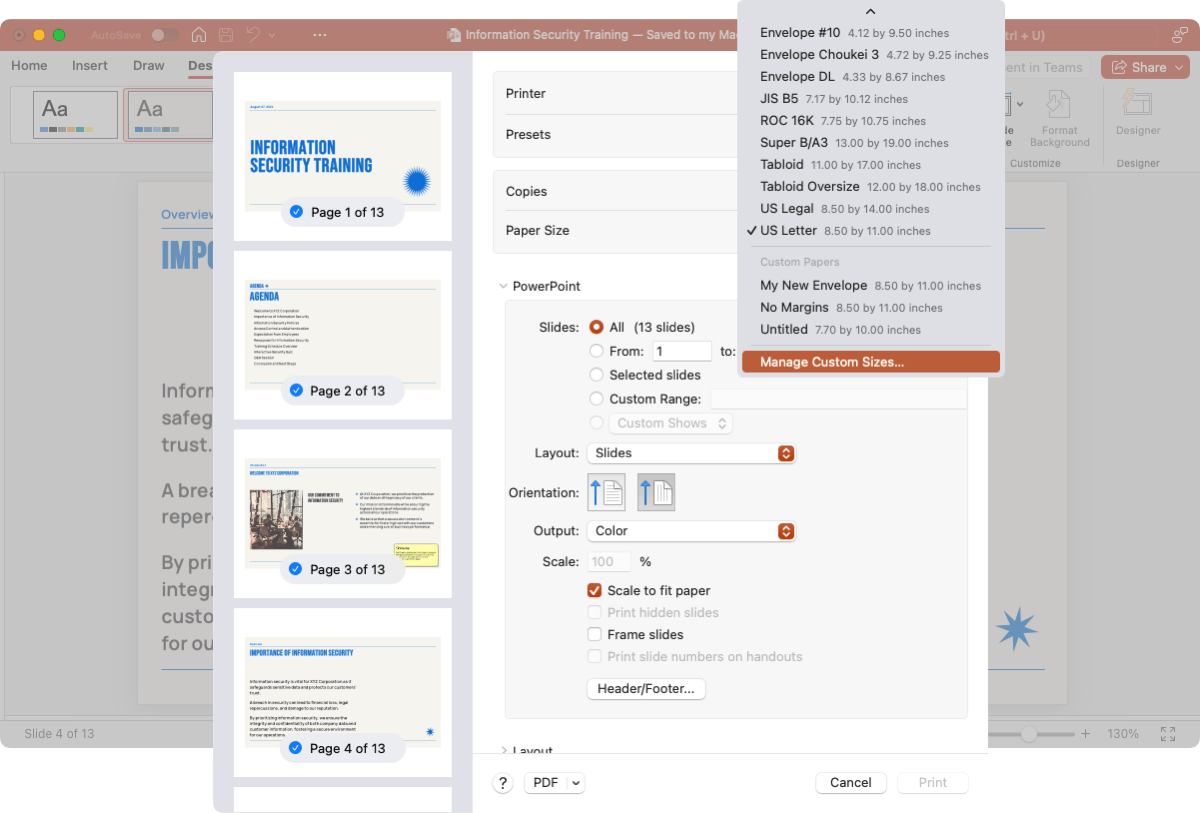Open the Slide Size dropdown arrow

[1019, 104]
